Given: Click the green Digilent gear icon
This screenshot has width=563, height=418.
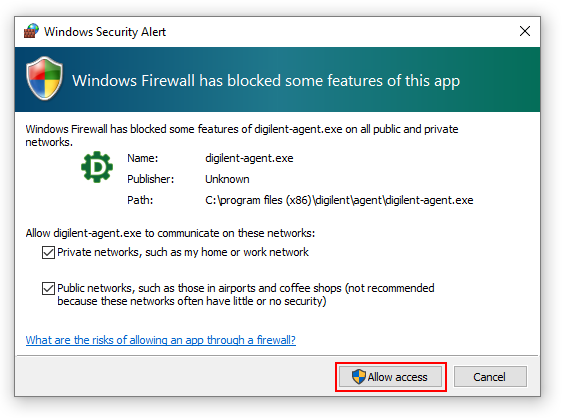Looking at the screenshot, I should (97, 167).
